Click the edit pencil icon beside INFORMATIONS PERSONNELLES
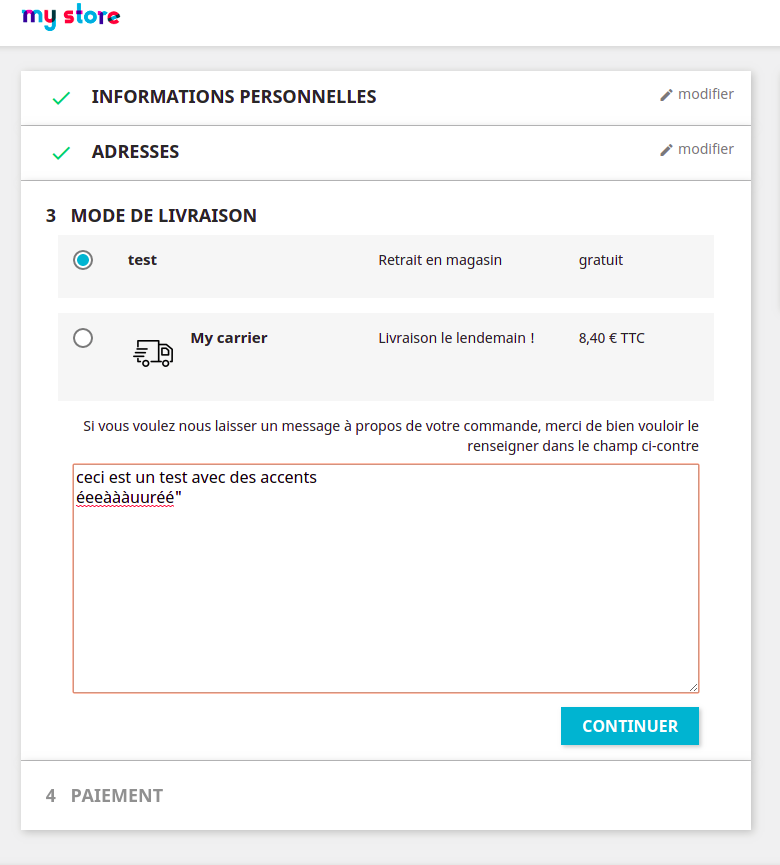 [665, 93]
